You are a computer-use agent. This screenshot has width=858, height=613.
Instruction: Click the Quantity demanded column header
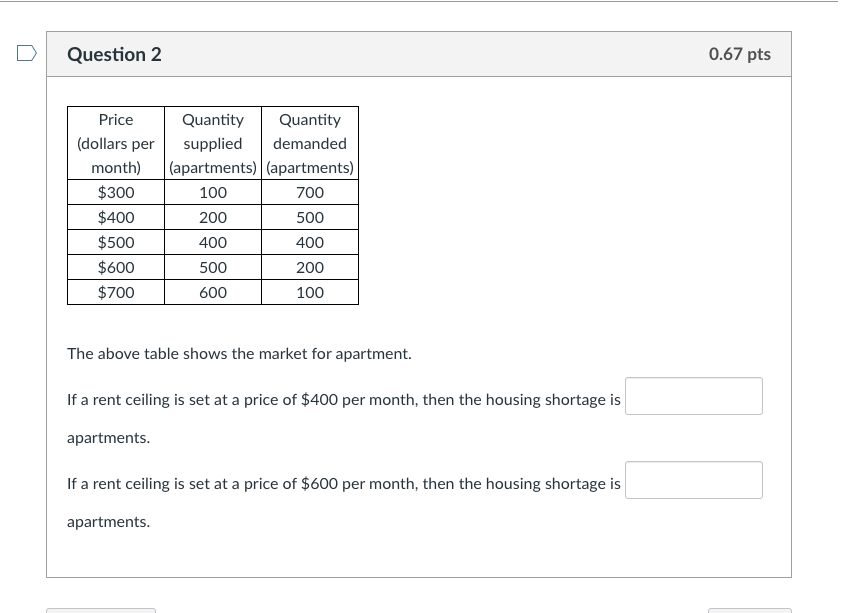click(x=310, y=143)
